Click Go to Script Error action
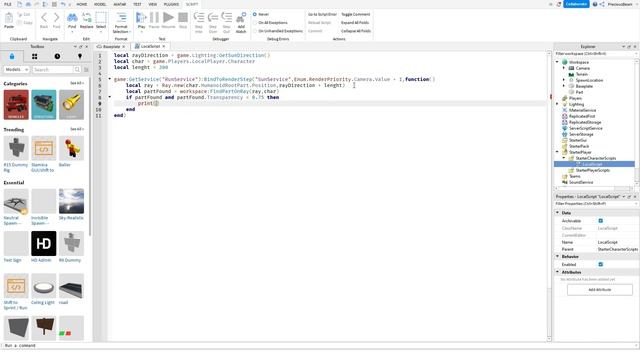Screen dimensions: 640x360 (x=322, y=14)
